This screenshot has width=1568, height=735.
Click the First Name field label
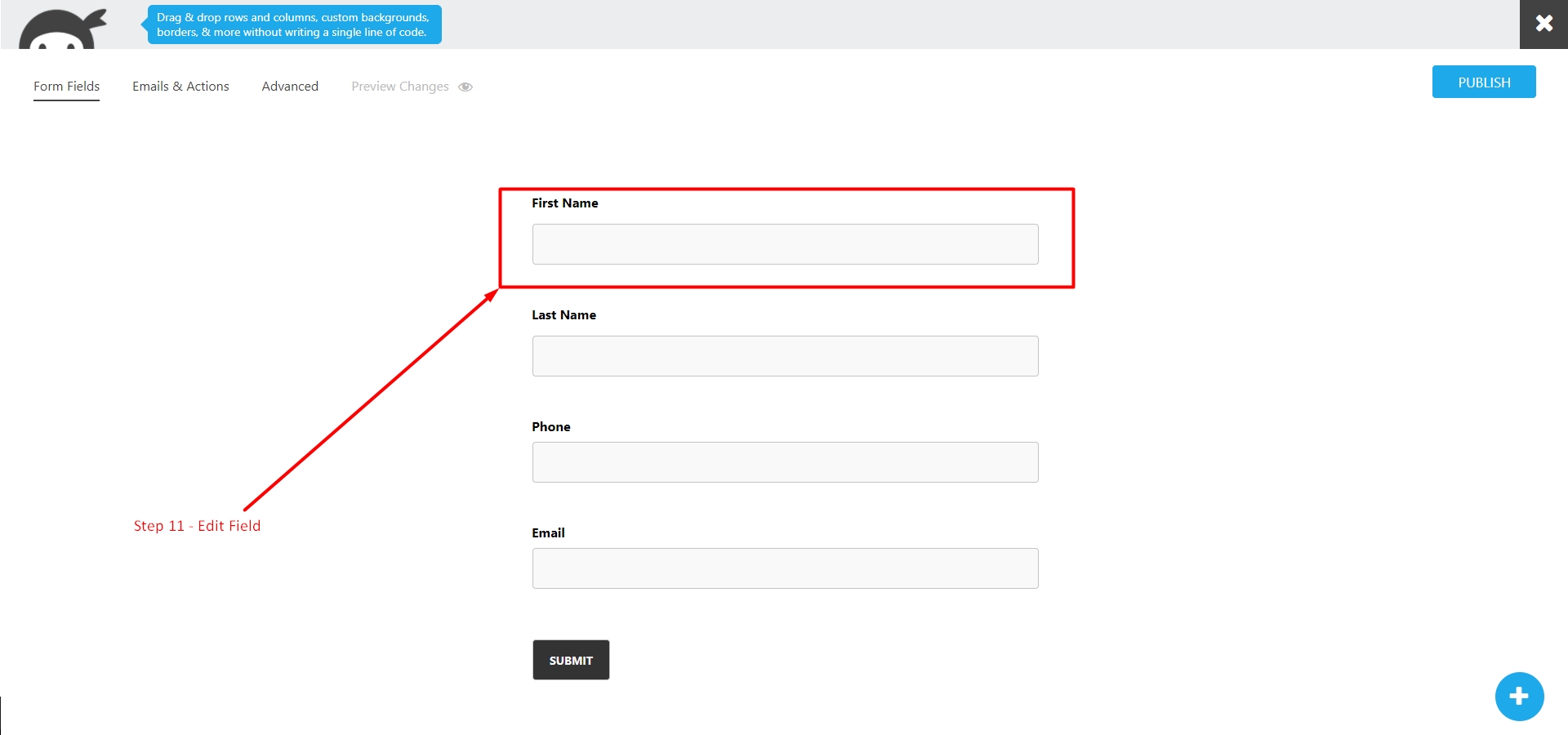[x=564, y=203]
